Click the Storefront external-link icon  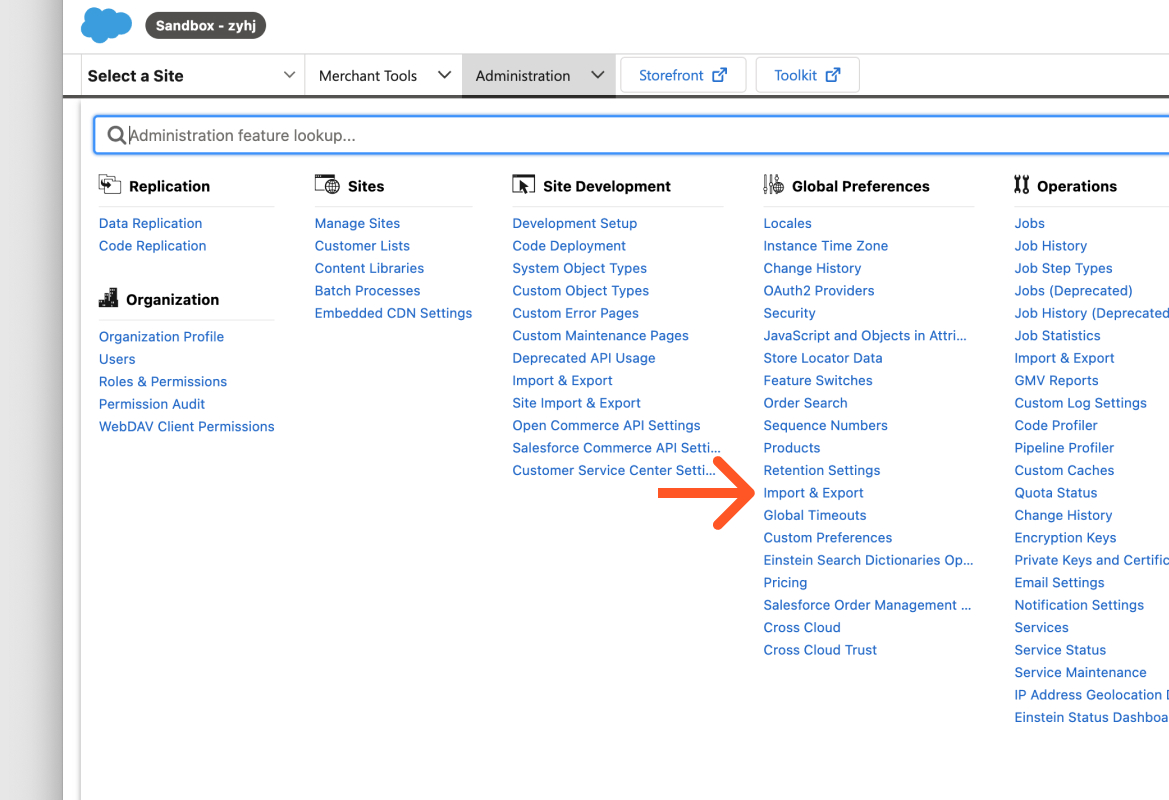coord(719,75)
